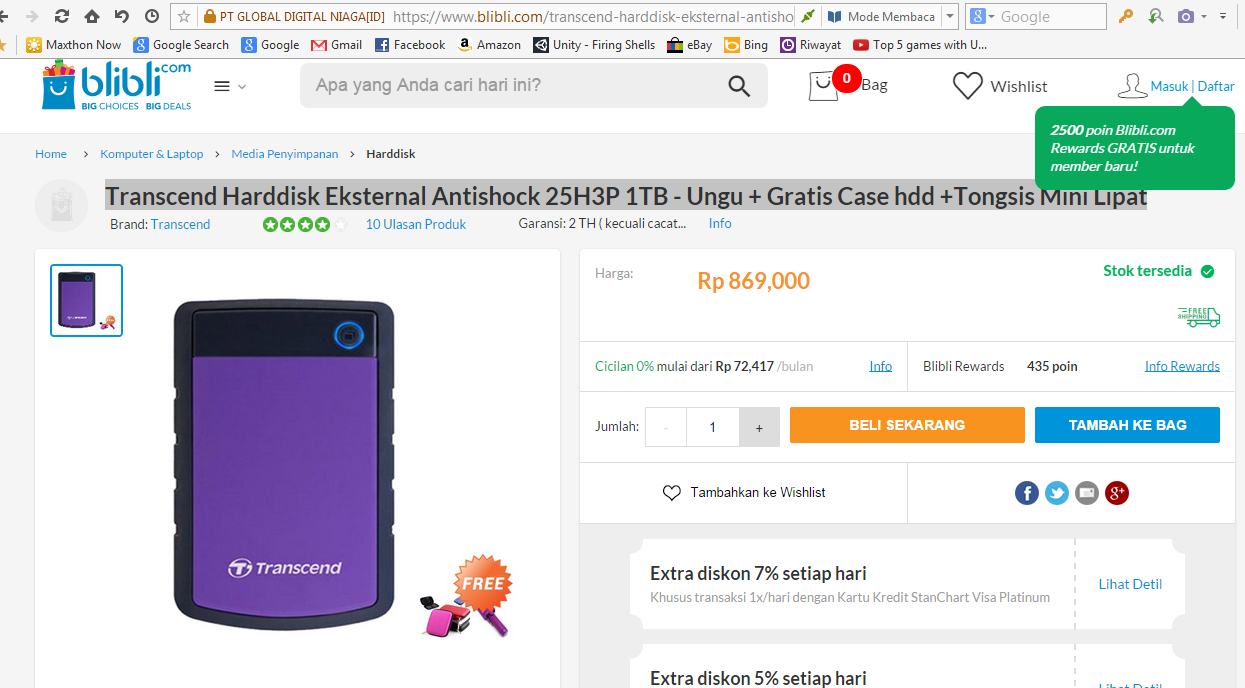
Task: Open Info Rewards link
Action: tap(1182, 366)
